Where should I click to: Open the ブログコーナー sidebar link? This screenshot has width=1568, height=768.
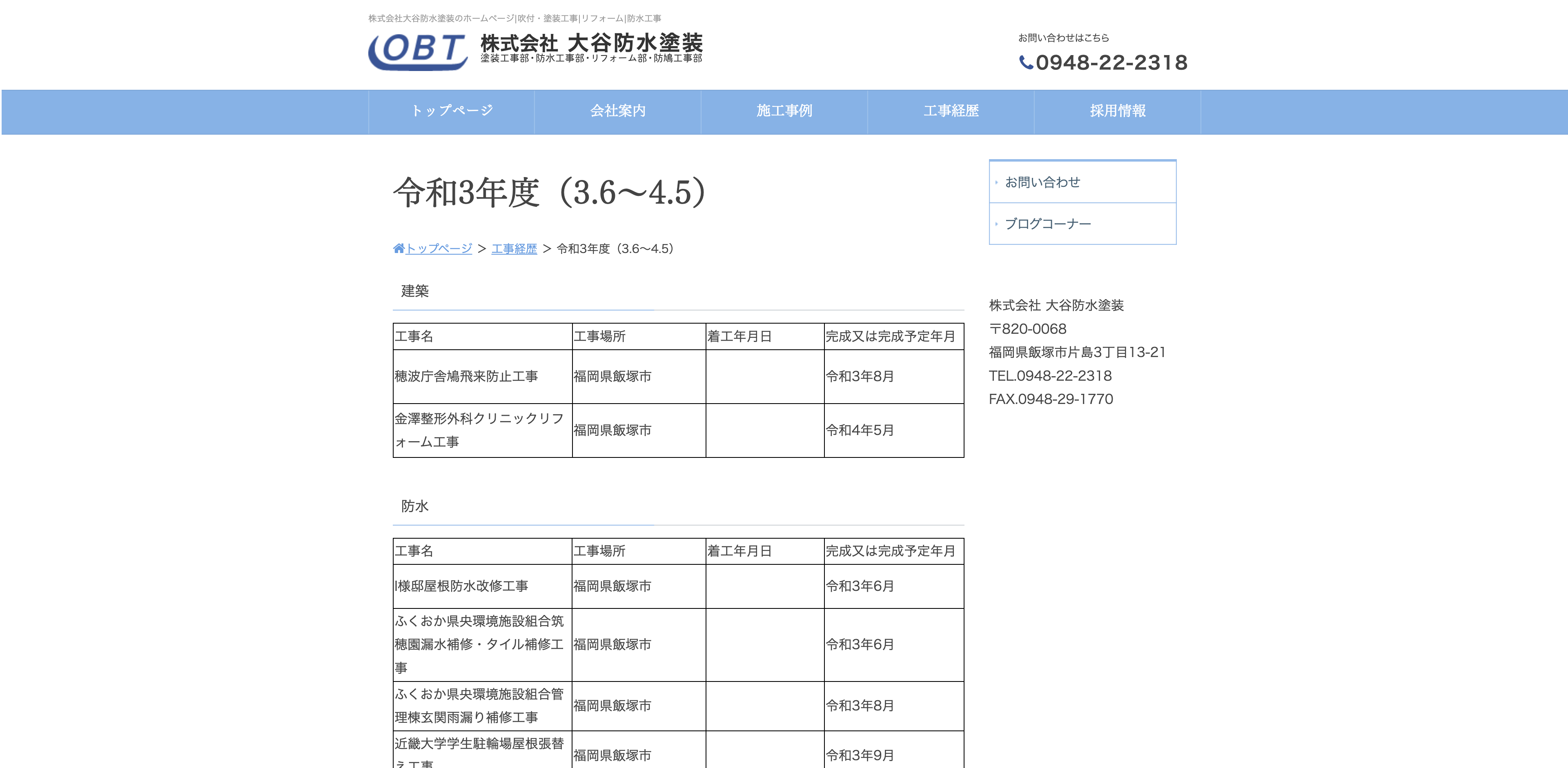1082,224
